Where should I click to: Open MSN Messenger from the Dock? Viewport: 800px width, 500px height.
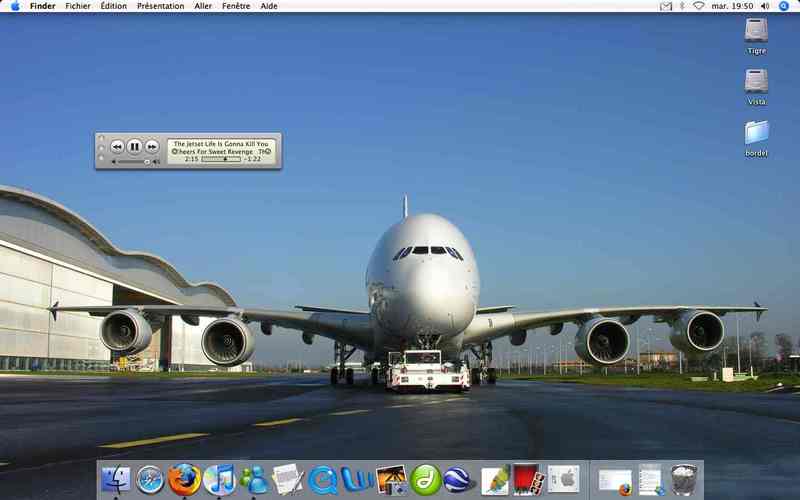tap(254, 480)
